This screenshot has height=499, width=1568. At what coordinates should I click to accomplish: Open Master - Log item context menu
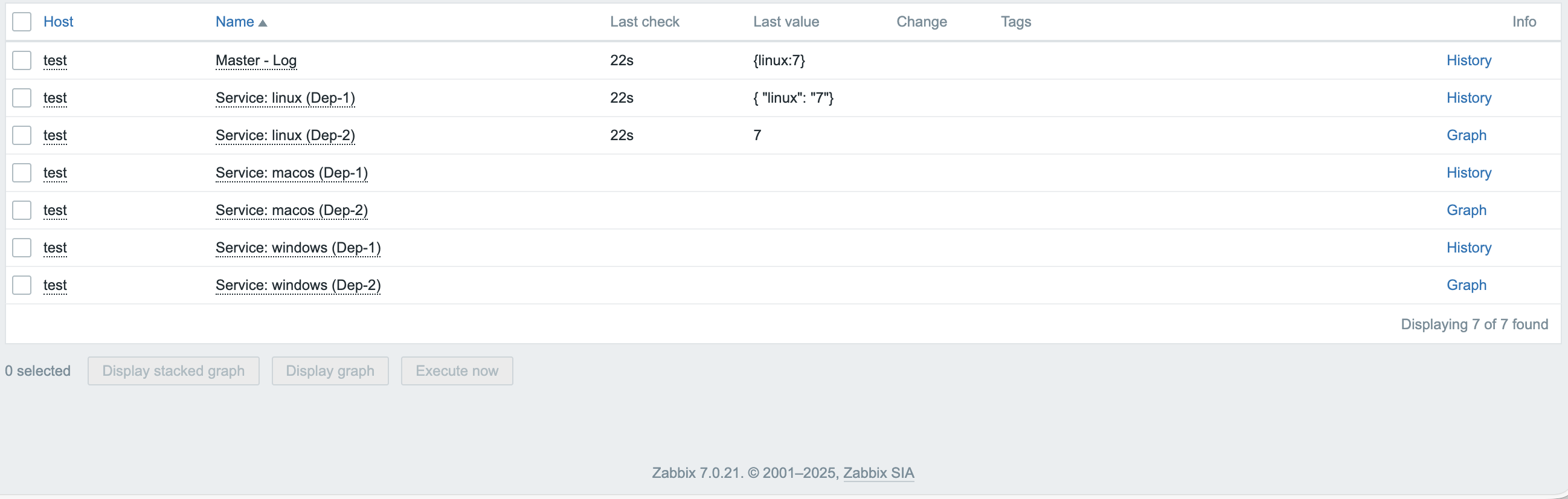[x=255, y=60]
